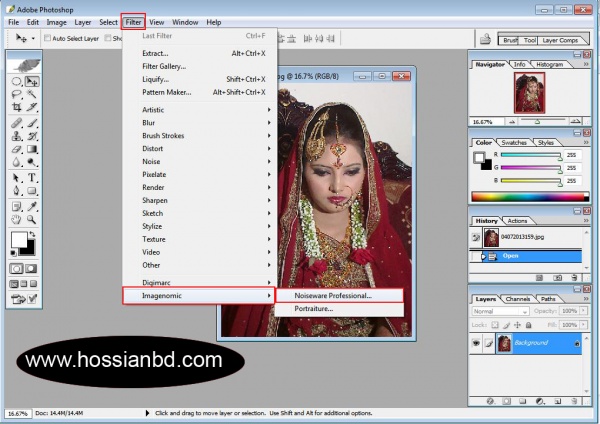Viewport: 600px width, 424px height.
Task: Select the Move tool in toolbox
Action: click(32, 81)
